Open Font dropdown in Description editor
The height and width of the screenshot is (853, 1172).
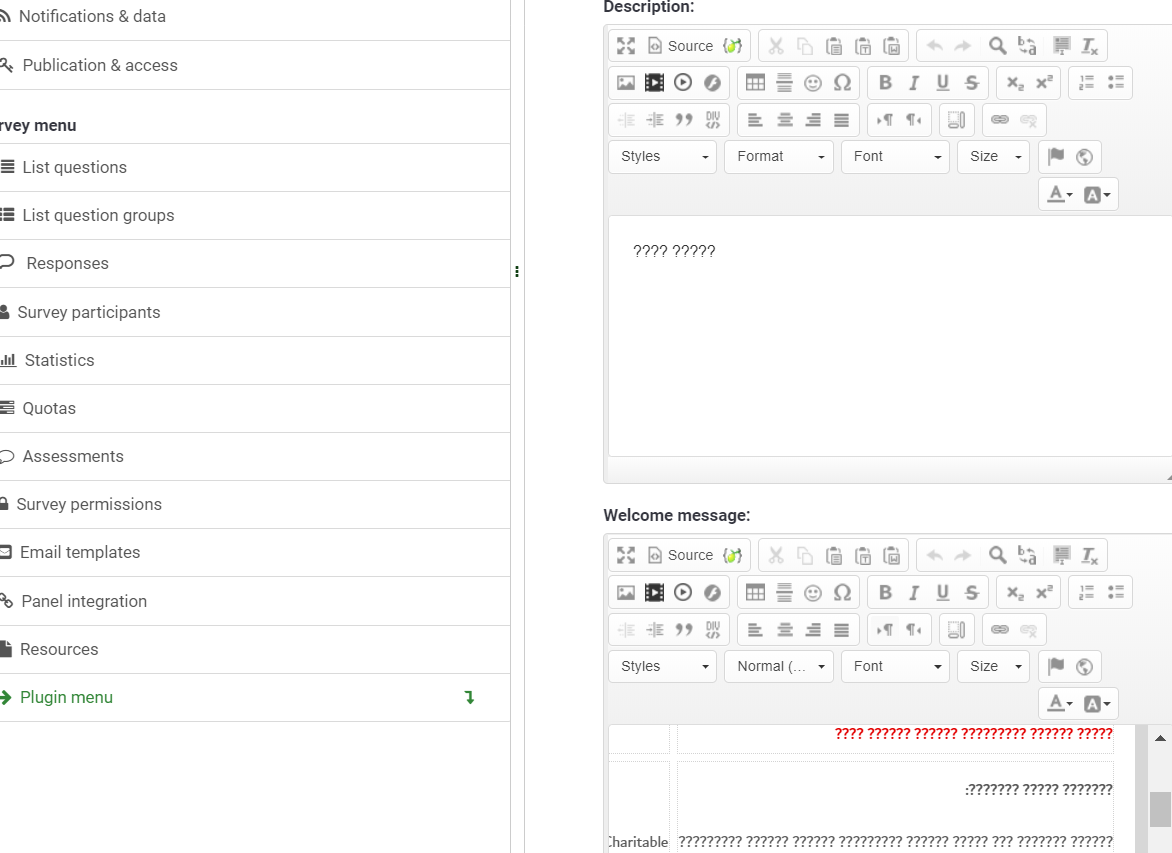point(895,157)
